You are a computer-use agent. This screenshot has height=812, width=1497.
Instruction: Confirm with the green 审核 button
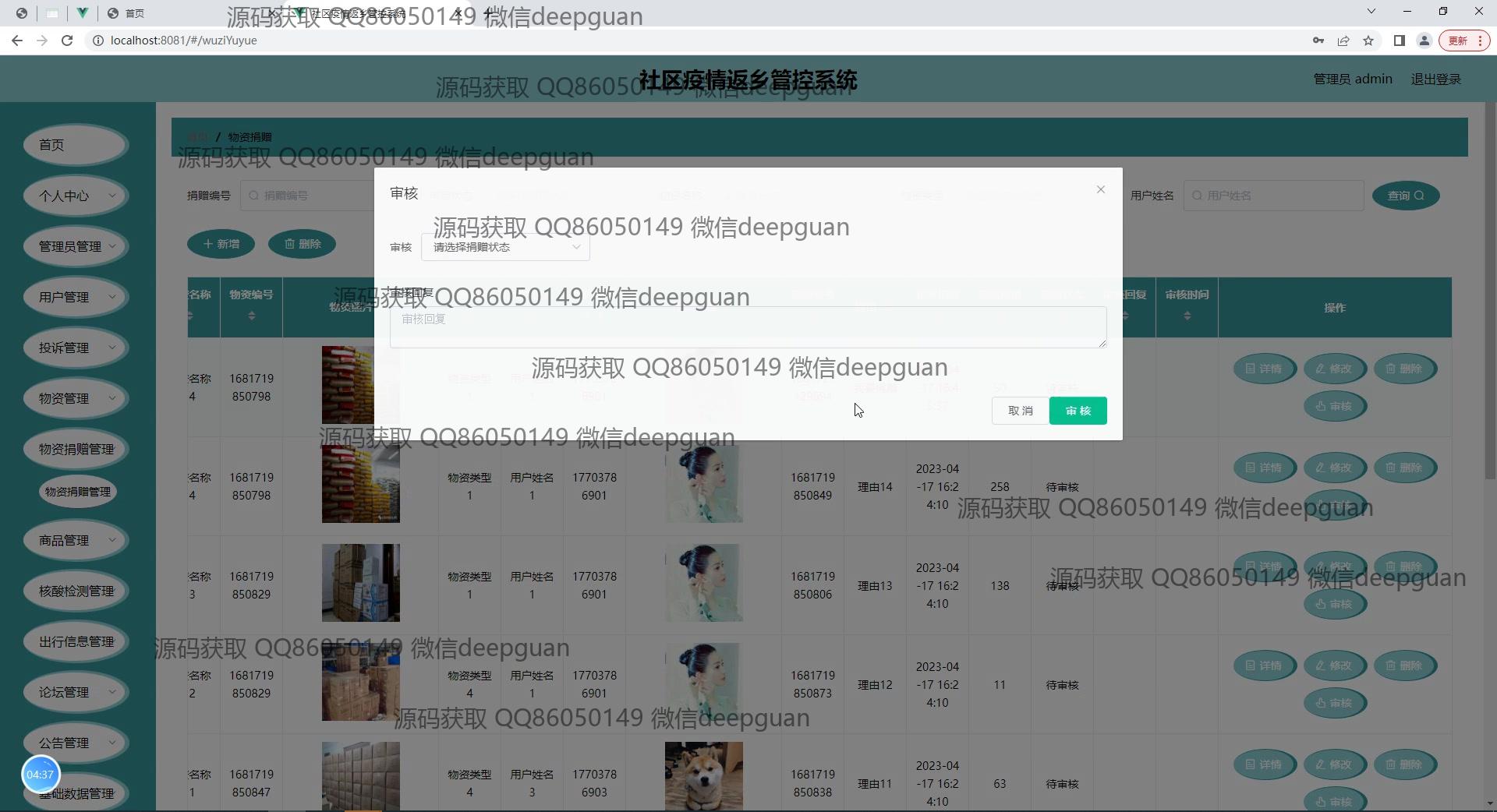[1078, 411]
